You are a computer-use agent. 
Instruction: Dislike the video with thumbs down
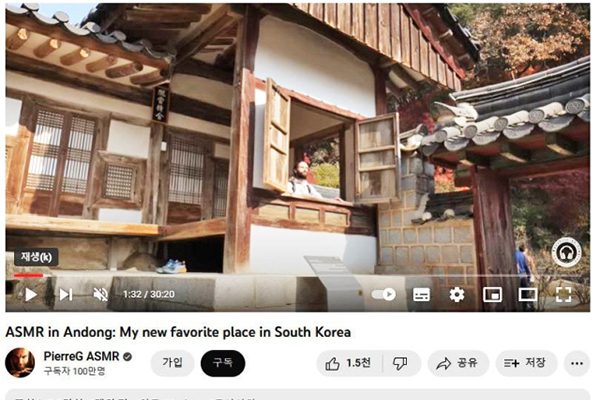pyautogui.click(x=401, y=363)
